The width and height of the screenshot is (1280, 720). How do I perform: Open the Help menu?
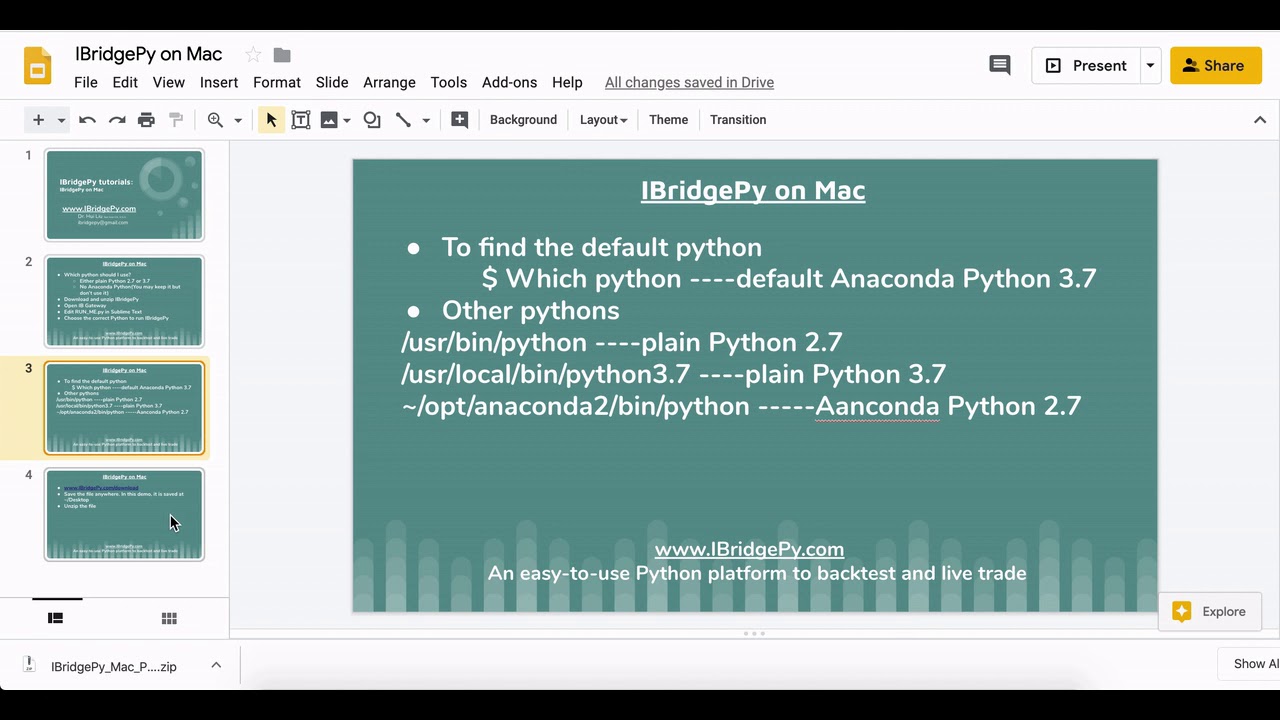click(567, 83)
